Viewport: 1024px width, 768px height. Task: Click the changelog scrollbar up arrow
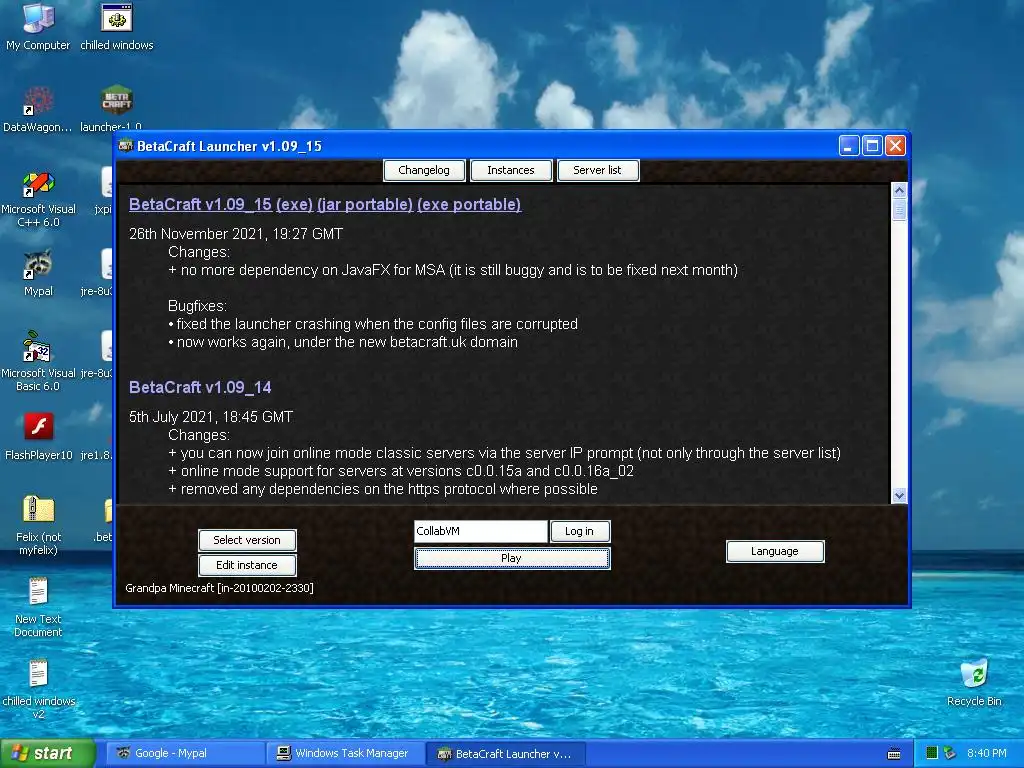click(899, 191)
